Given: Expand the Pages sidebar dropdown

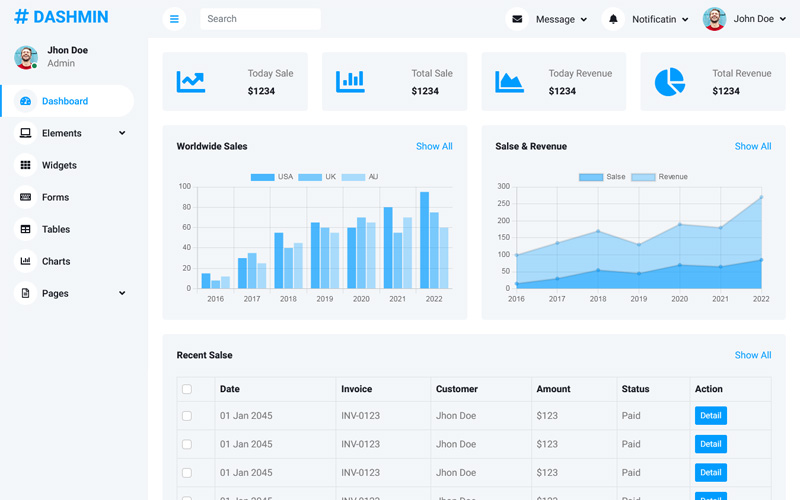Looking at the screenshot, I should 122,293.
